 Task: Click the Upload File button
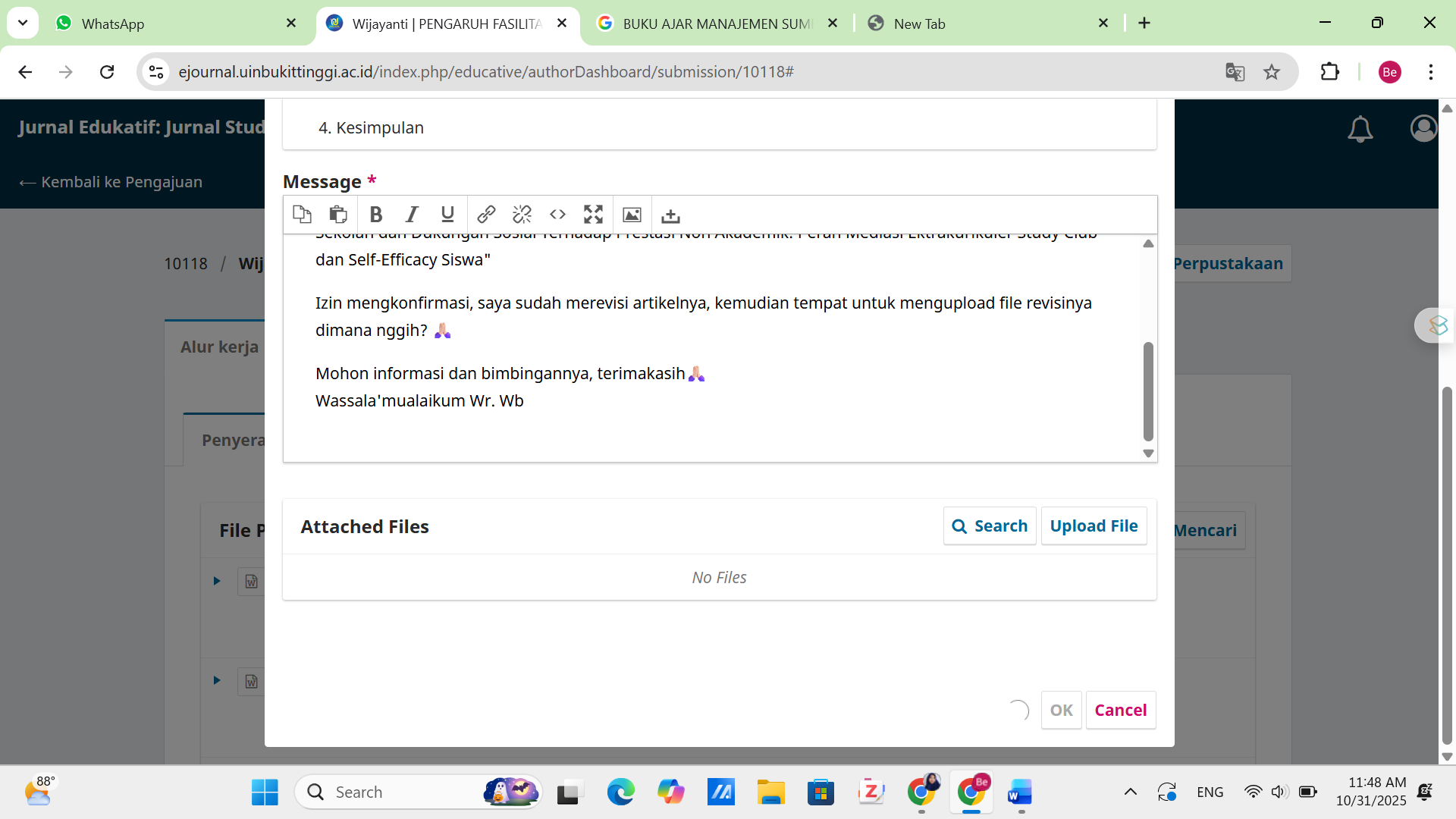pos(1094,526)
